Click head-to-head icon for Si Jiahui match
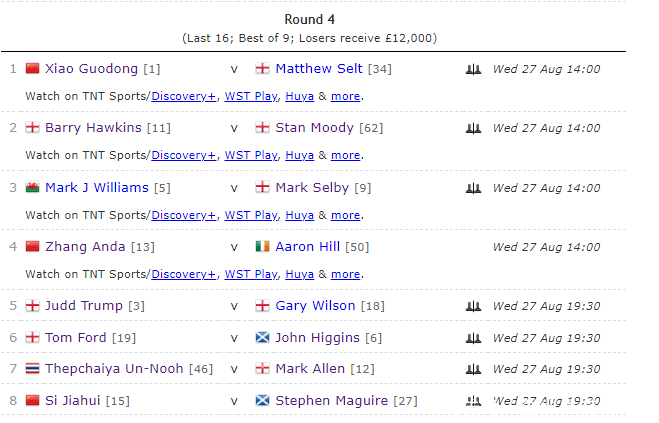The height and width of the screenshot is (423, 659). click(x=474, y=401)
